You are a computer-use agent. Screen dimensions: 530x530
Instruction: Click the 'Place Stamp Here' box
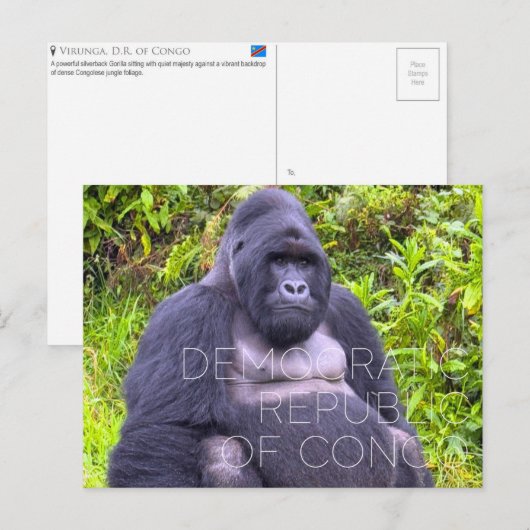(x=418, y=74)
